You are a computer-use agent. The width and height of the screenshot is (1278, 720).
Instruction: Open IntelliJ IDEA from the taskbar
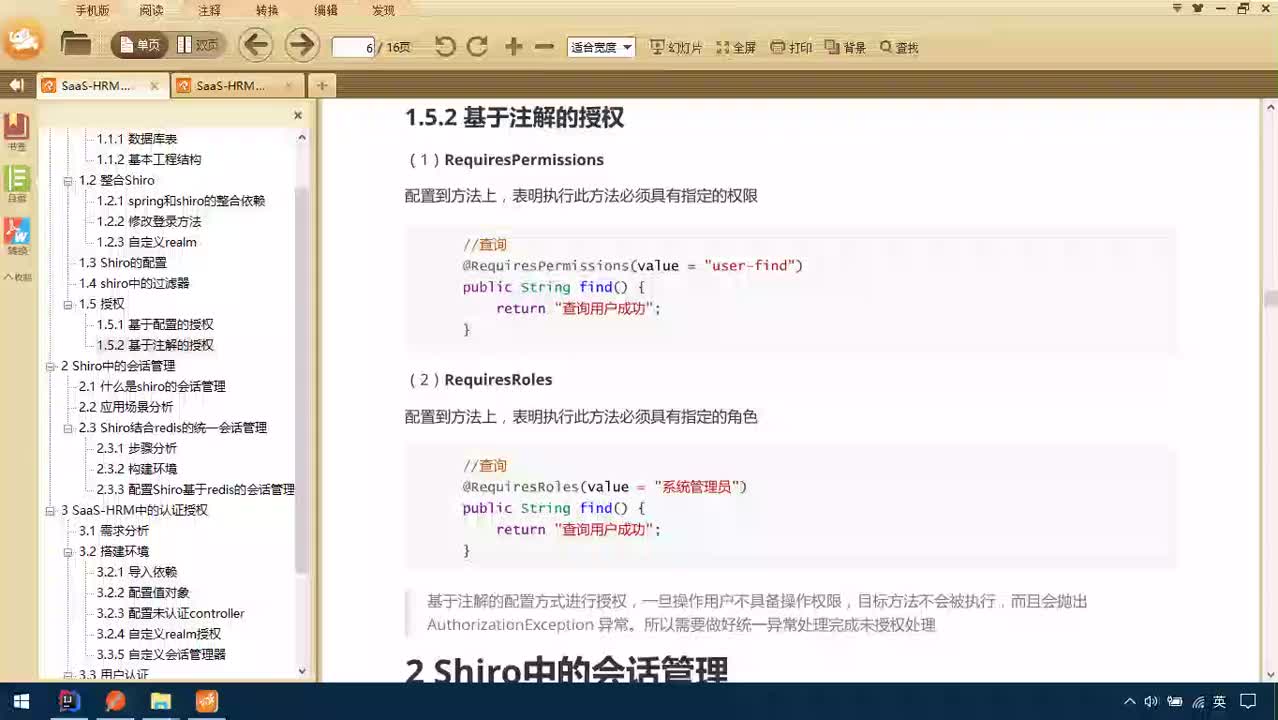69,701
